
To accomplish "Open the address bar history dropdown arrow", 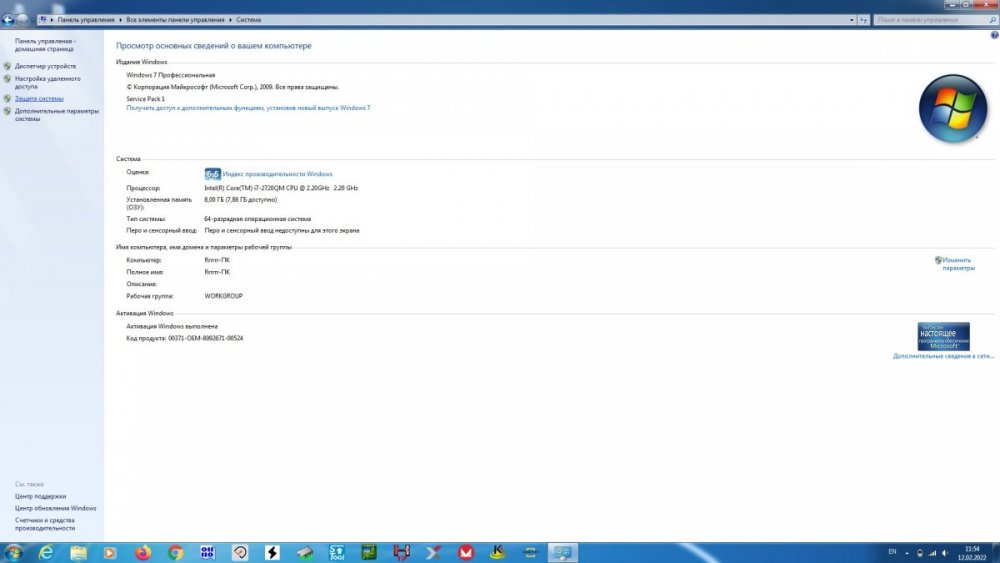I will click(x=851, y=20).
